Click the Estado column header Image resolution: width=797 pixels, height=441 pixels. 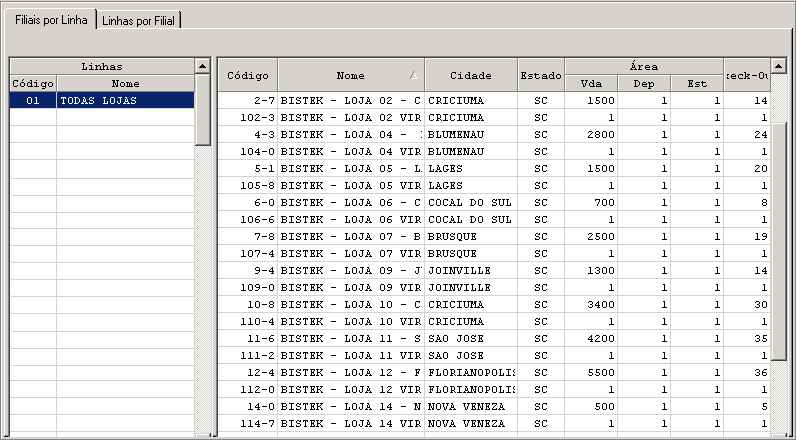(541, 75)
